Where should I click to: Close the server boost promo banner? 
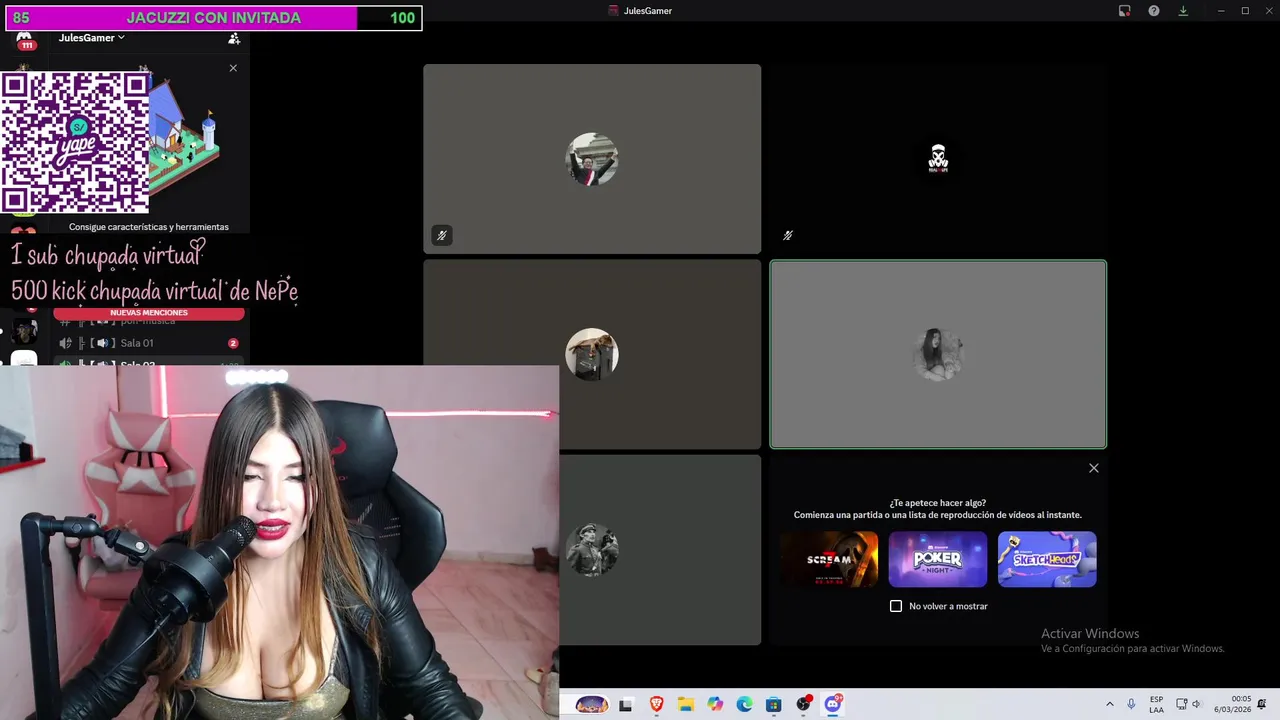pyautogui.click(x=233, y=68)
